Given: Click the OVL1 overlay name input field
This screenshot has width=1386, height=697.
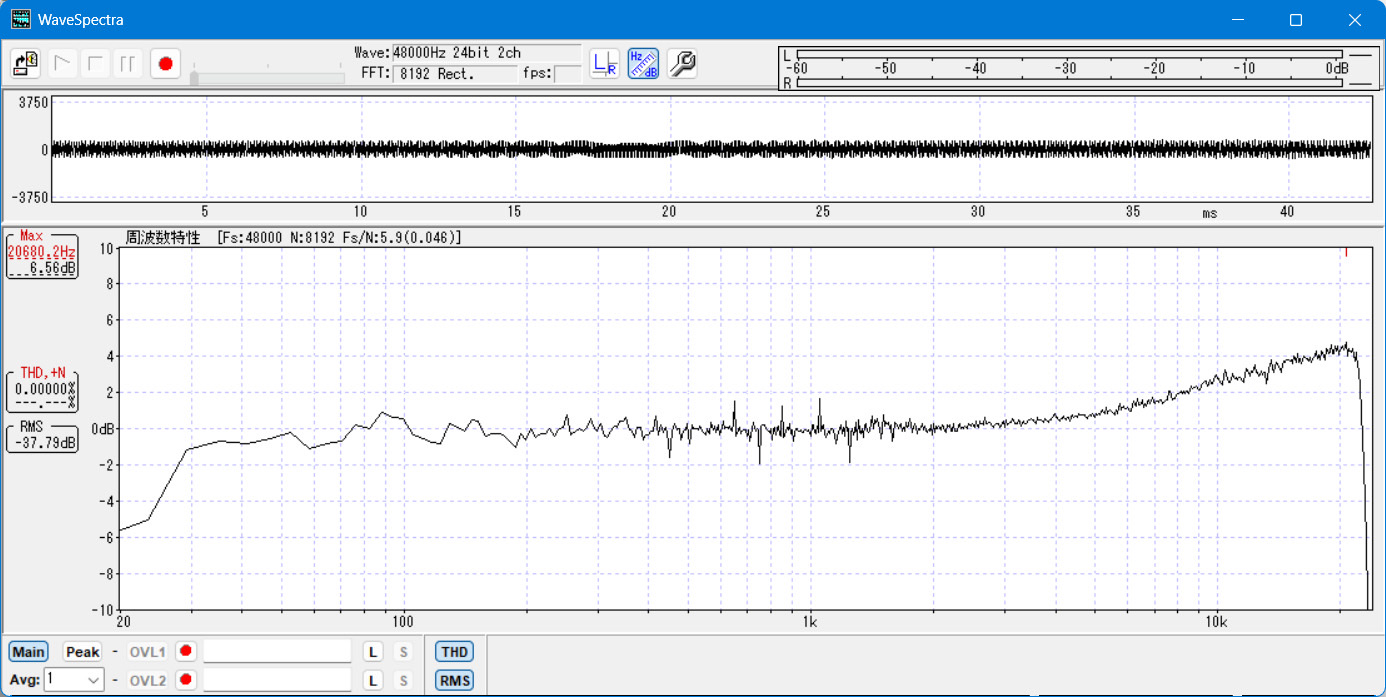Looking at the screenshot, I should pyautogui.click(x=278, y=652).
